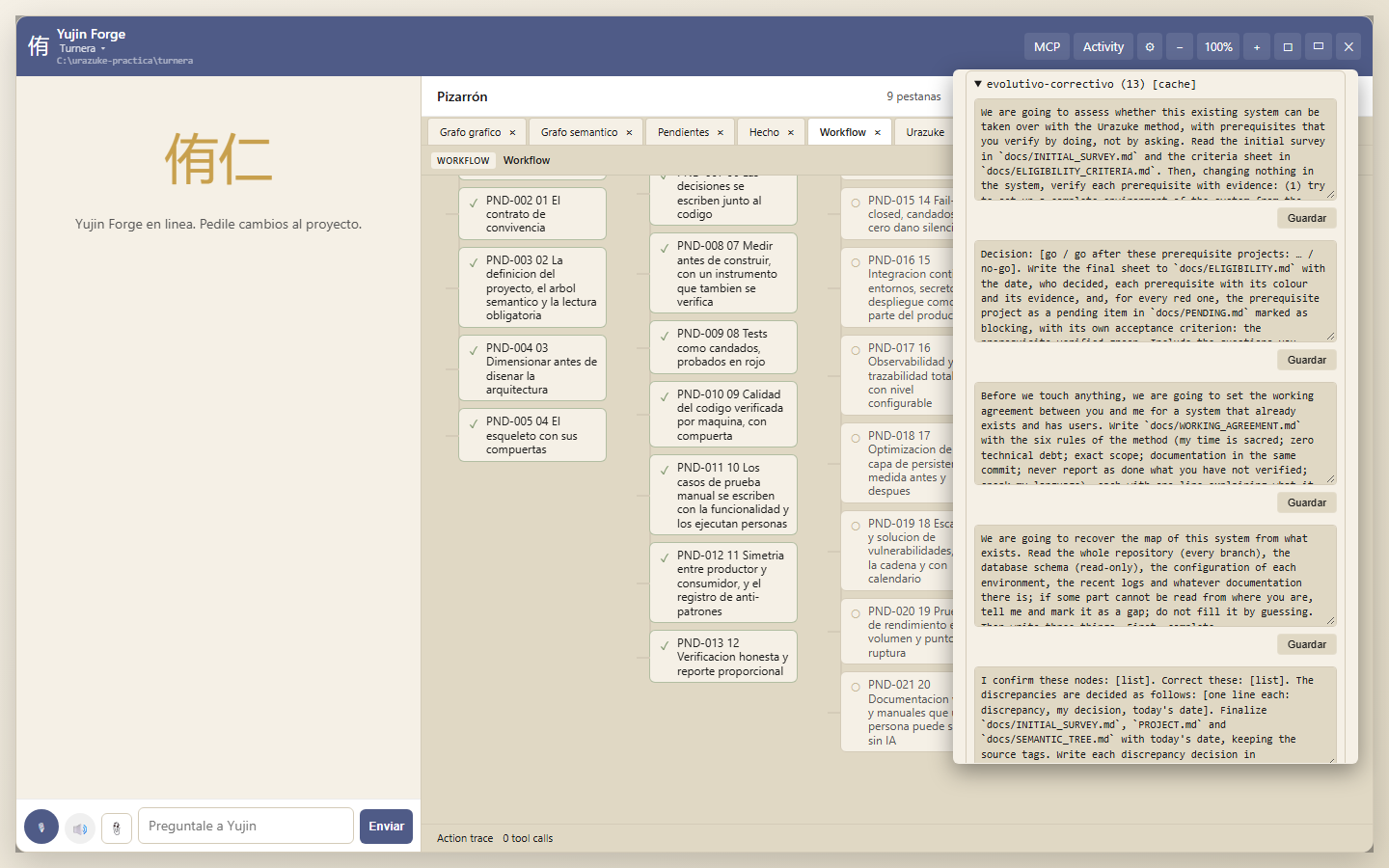Select the PND-005 04 El esqueleto card
This screenshot has height=868, width=1389.
pyautogui.click(x=532, y=435)
